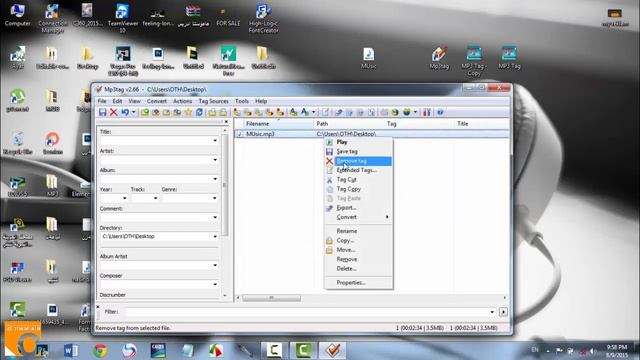This screenshot has width=640, height=360.
Task: Choose Export in the context menu
Action: [x=358, y=208]
